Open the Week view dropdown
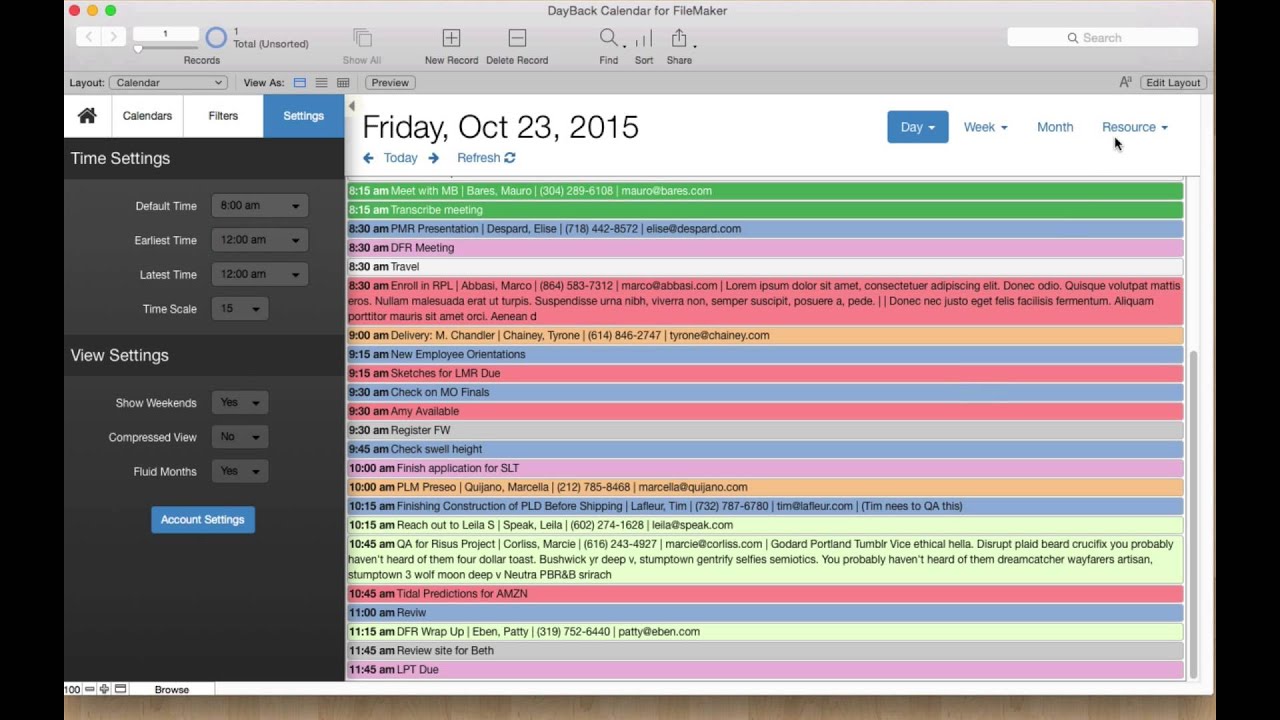Screen dimensions: 1280x720 click(x=985, y=127)
